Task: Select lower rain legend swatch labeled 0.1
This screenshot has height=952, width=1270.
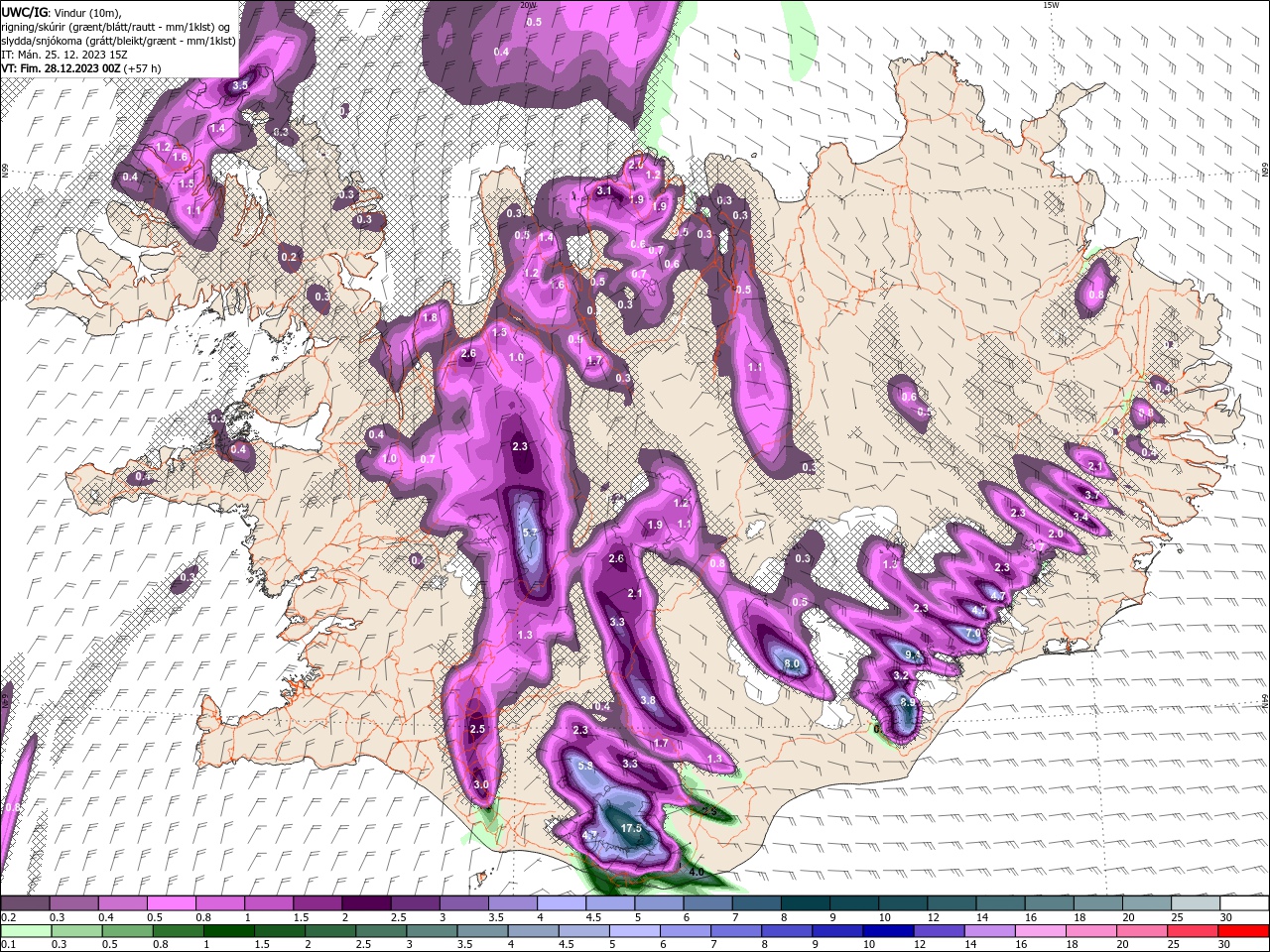Action: (26, 931)
